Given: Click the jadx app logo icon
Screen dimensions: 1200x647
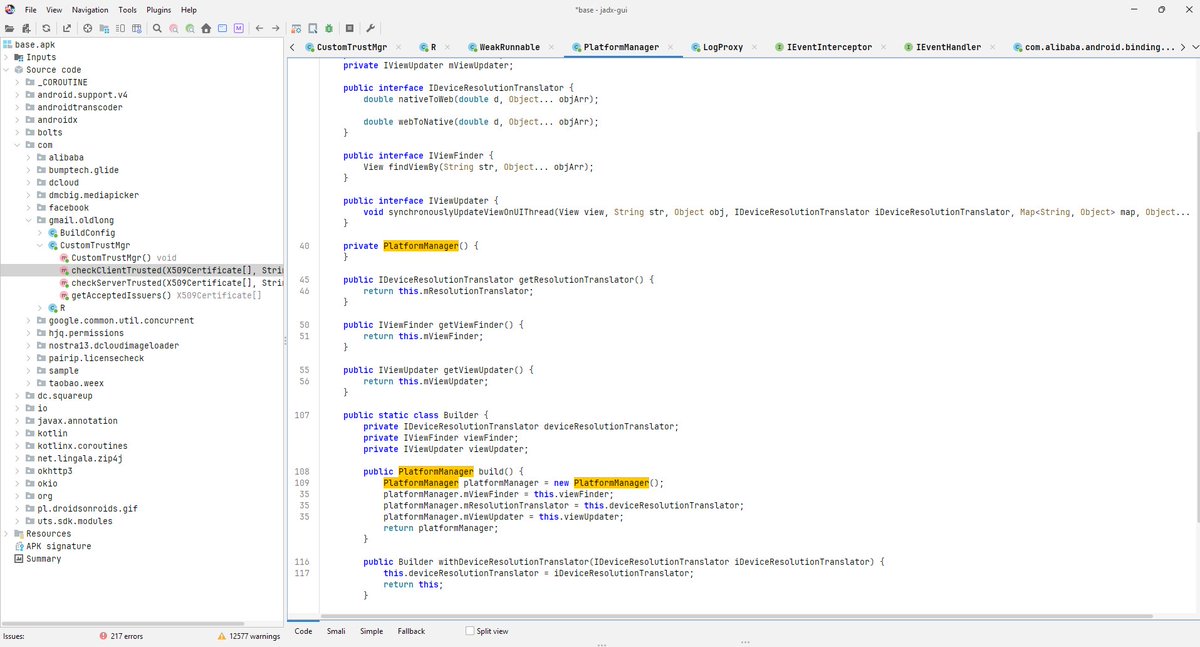Looking at the screenshot, I should pos(9,9).
